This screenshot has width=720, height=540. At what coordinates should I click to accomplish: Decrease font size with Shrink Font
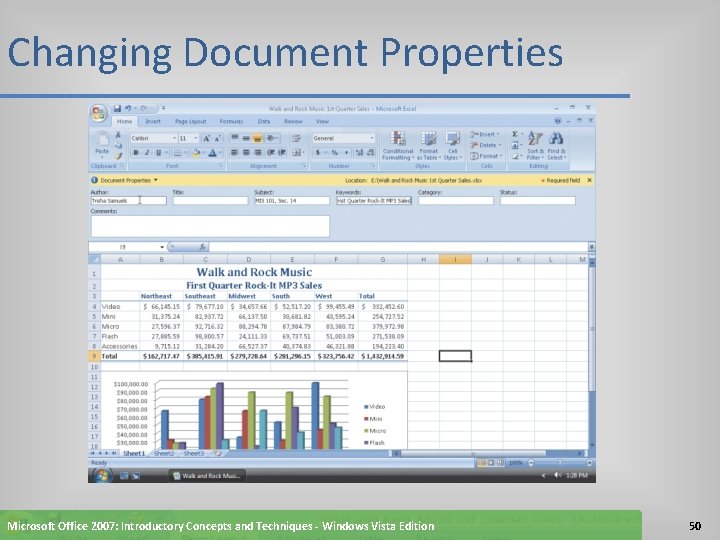point(218,138)
